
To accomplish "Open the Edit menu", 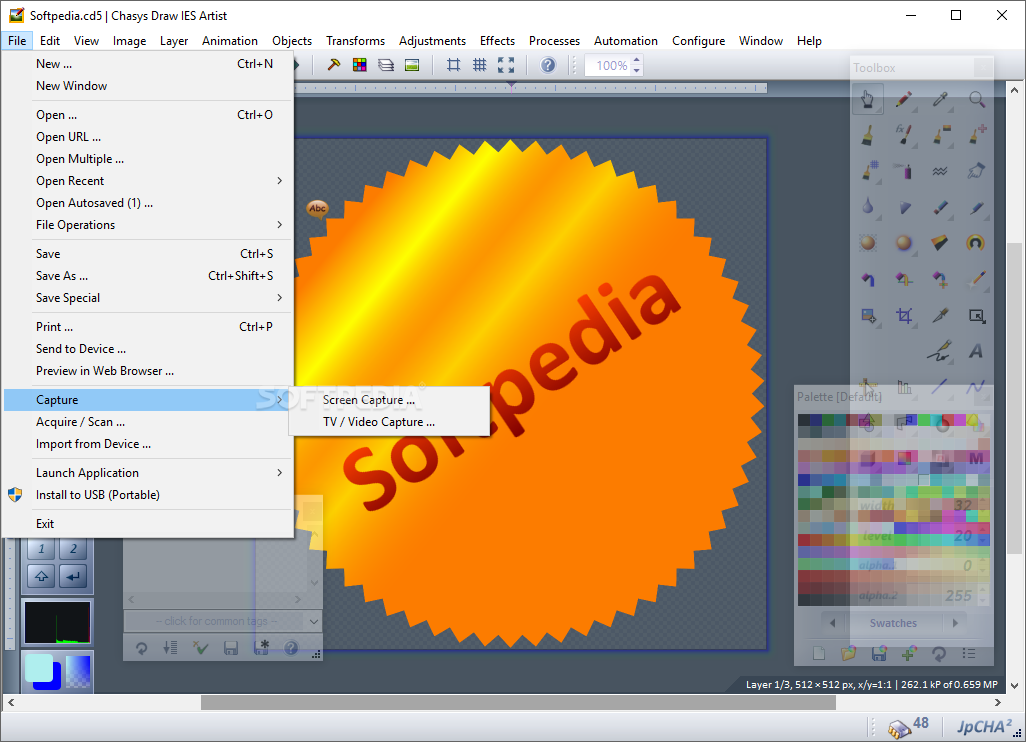I will click(x=50, y=41).
